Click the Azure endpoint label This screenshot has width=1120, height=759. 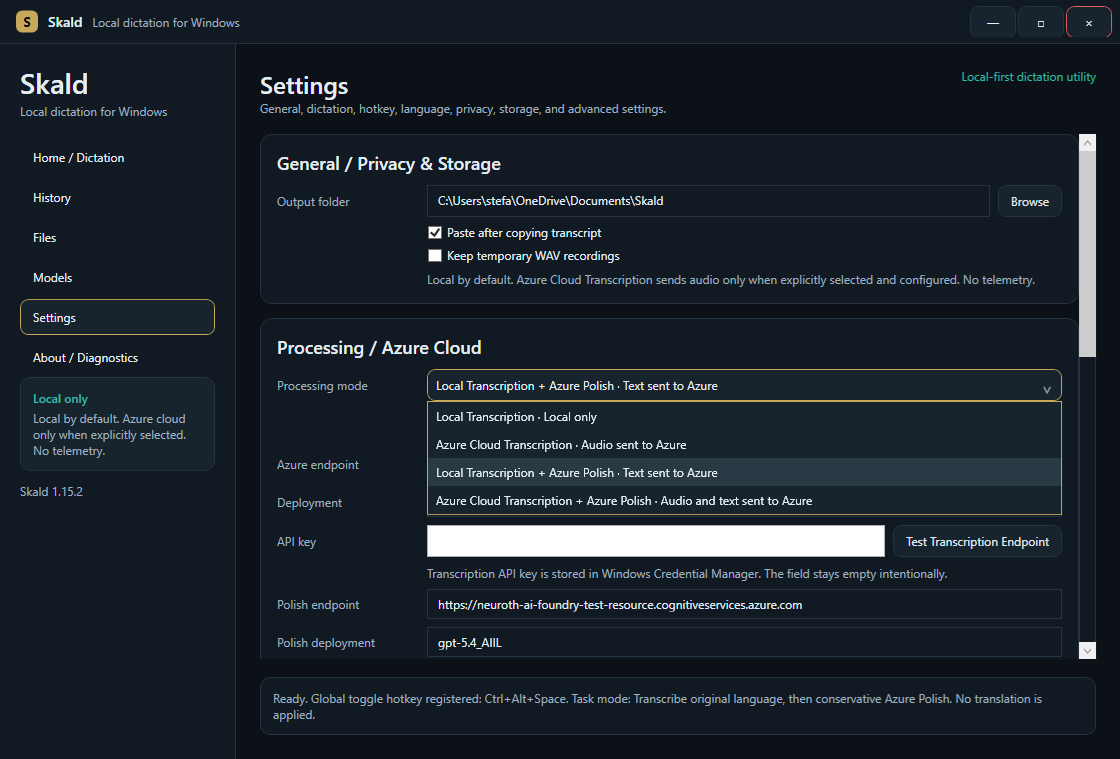click(x=318, y=465)
